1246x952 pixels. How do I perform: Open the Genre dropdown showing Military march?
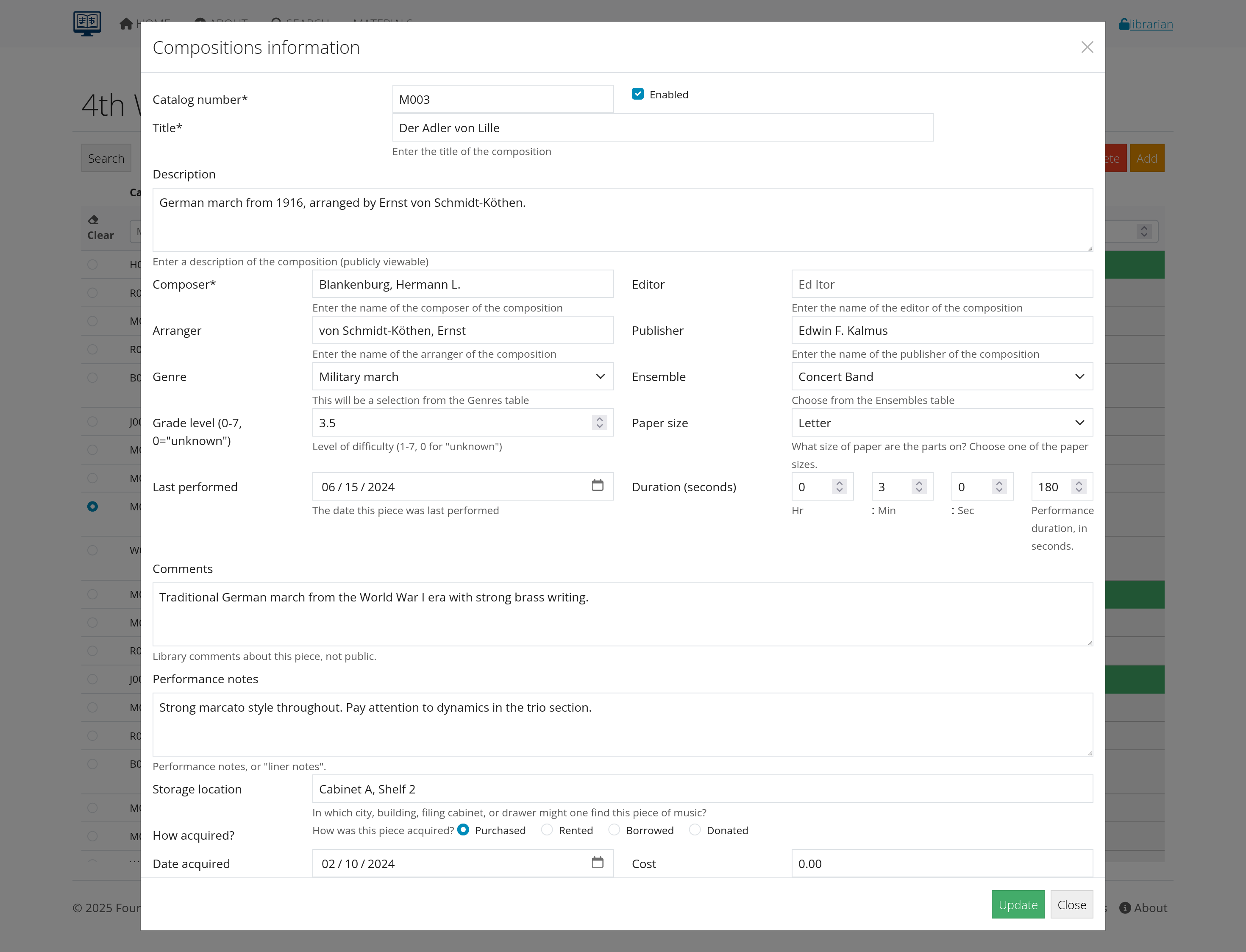[462, 377]
